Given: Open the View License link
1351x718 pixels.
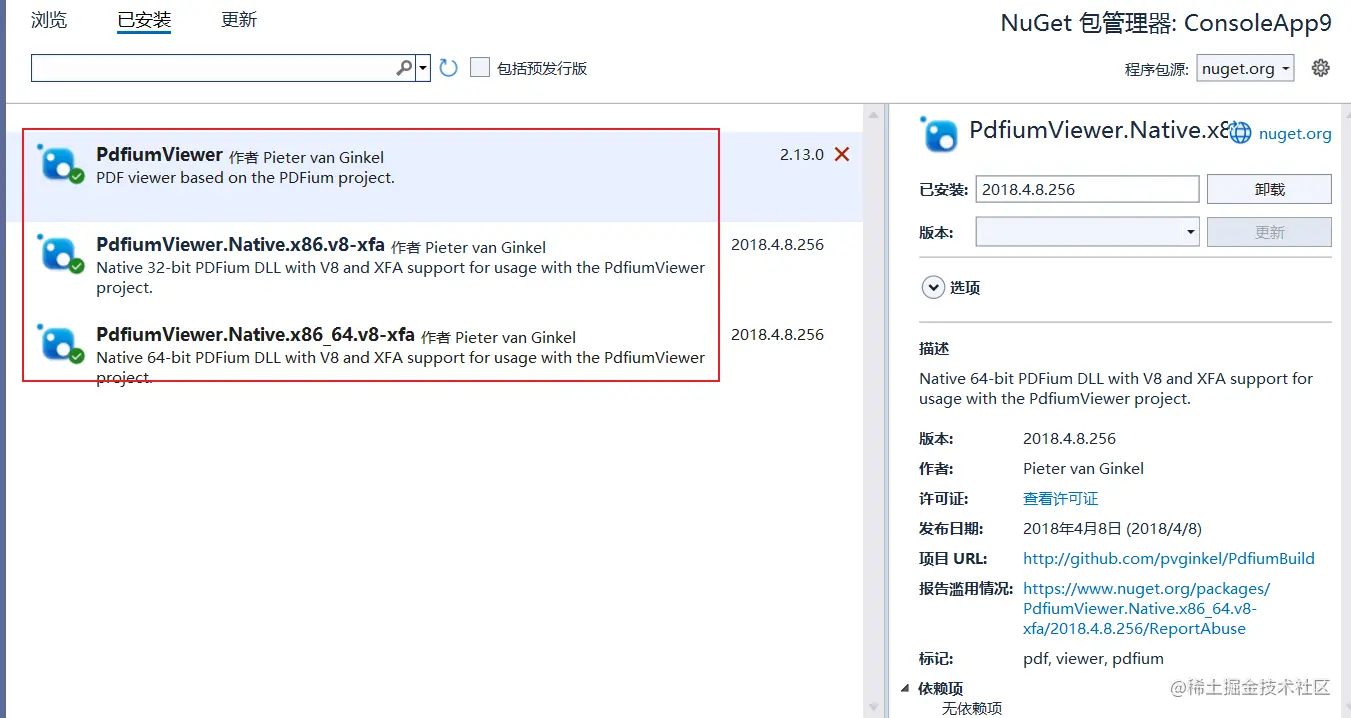Looking at the screenshot, I should coord(1060,498).
